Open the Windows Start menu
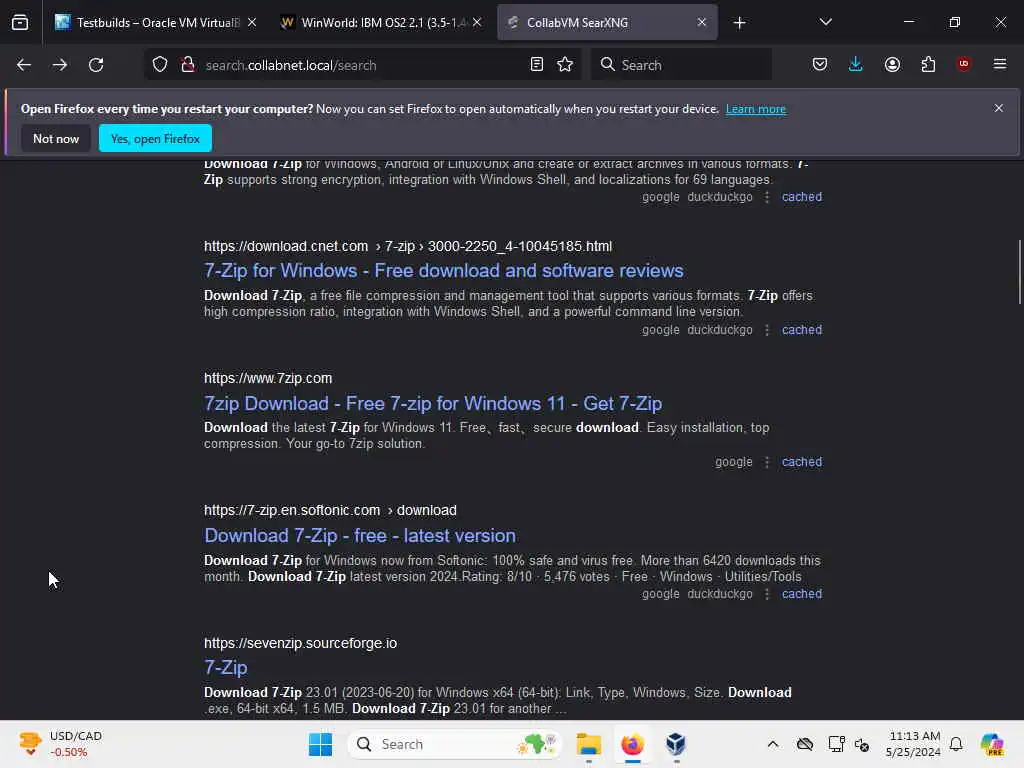The image size is (1024, 768). pyautogui.click(x=320, y=744)
